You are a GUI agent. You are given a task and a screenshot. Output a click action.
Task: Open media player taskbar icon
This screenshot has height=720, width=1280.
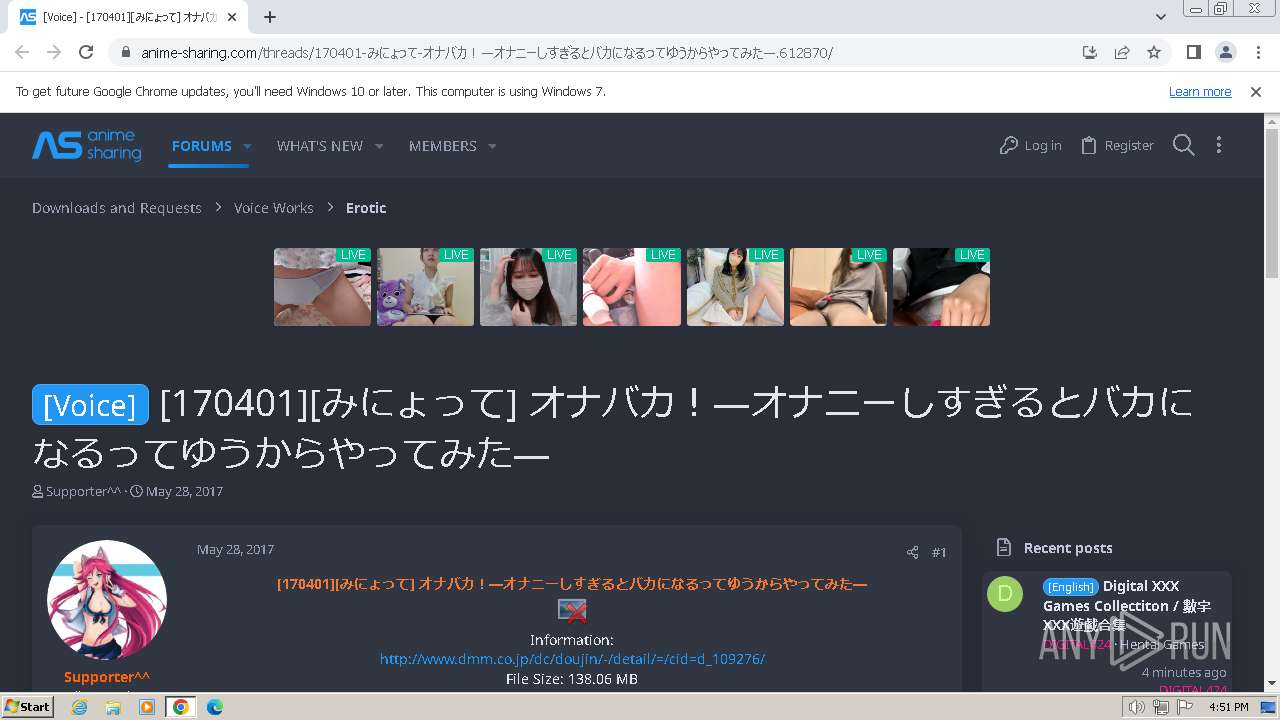pos(147,707)
